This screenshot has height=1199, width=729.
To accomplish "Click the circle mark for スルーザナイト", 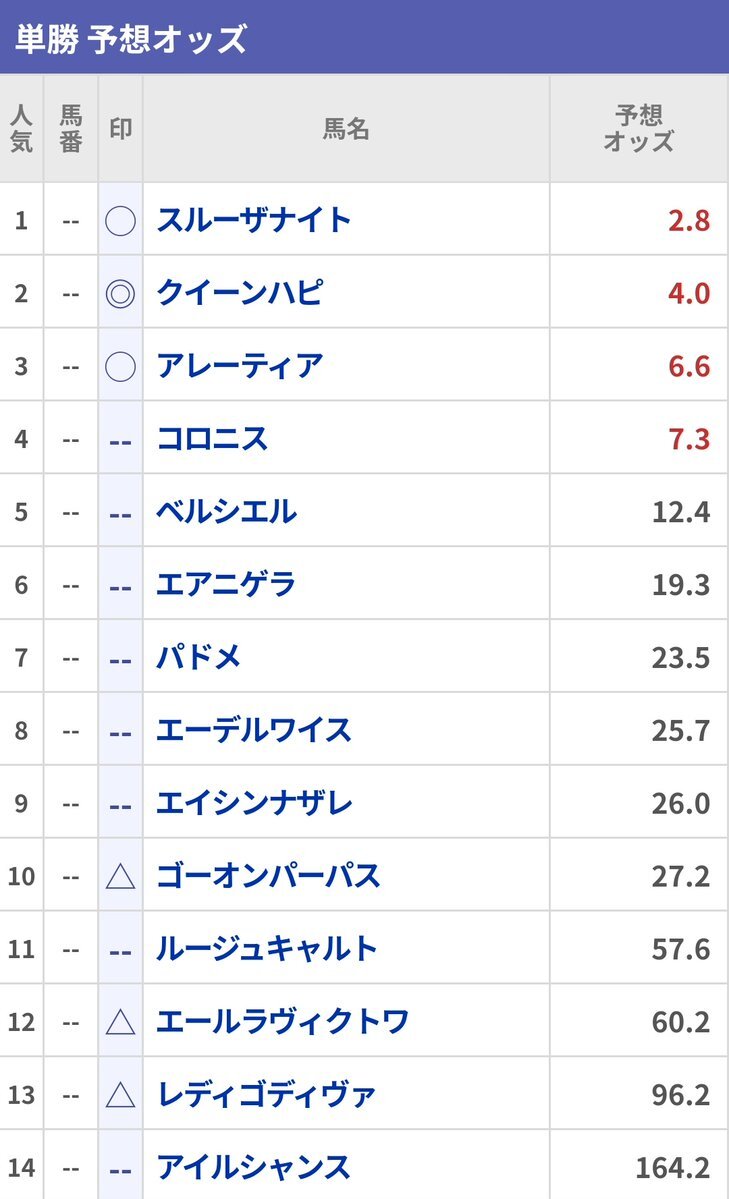I will pyautogui.click(x=120, y=221).
